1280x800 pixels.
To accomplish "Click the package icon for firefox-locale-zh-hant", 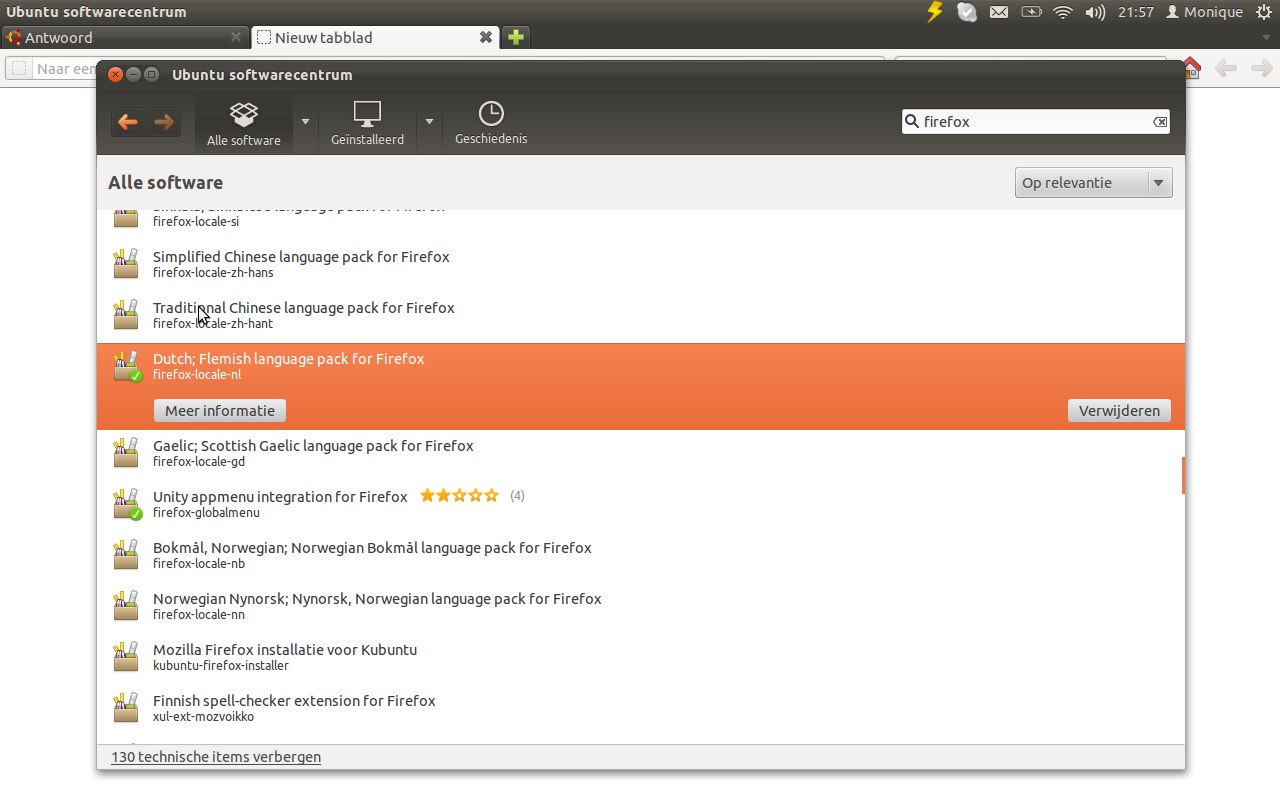I will point(126,315).
